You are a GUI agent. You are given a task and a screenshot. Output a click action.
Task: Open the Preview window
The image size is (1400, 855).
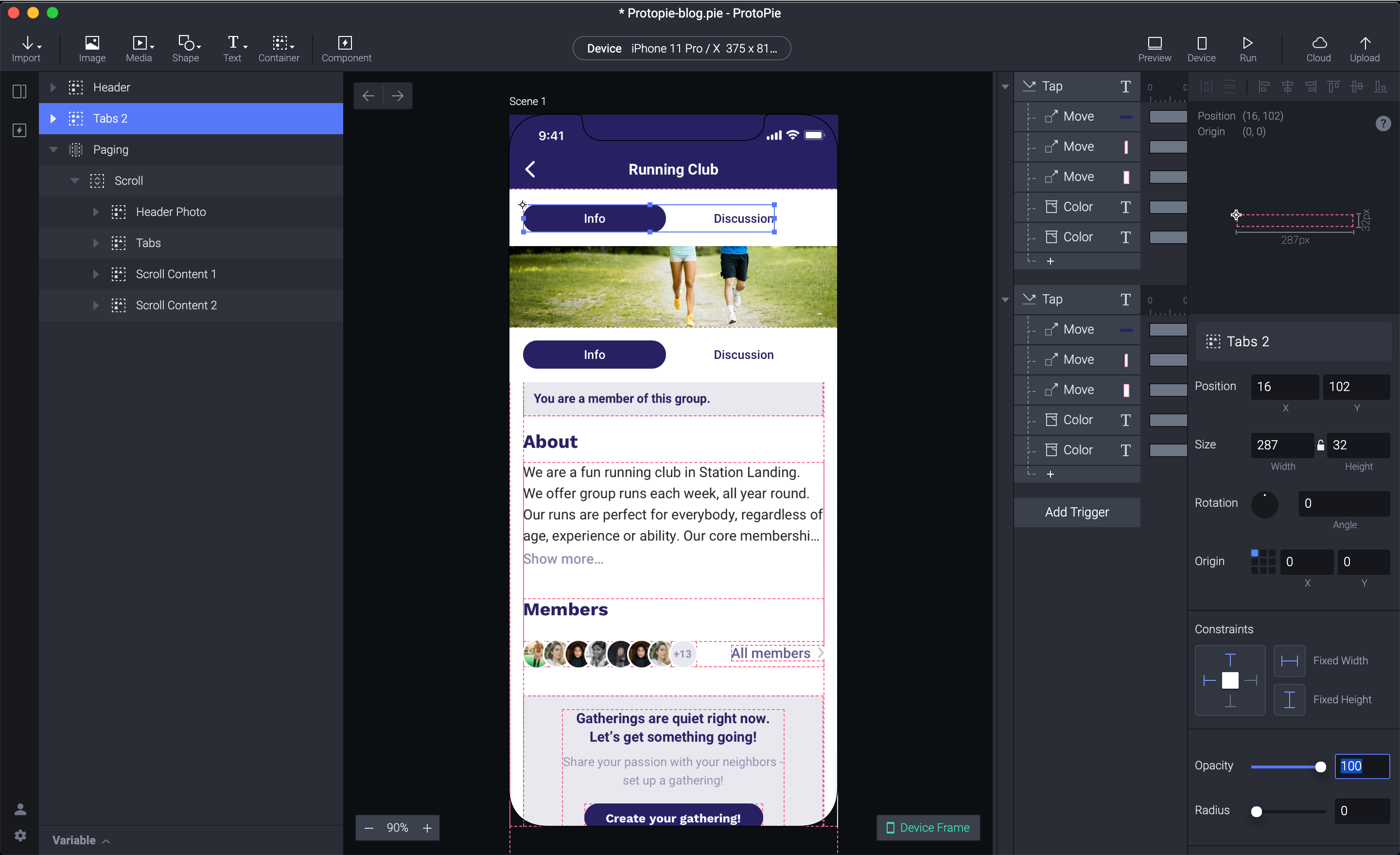click(1154, 48)
